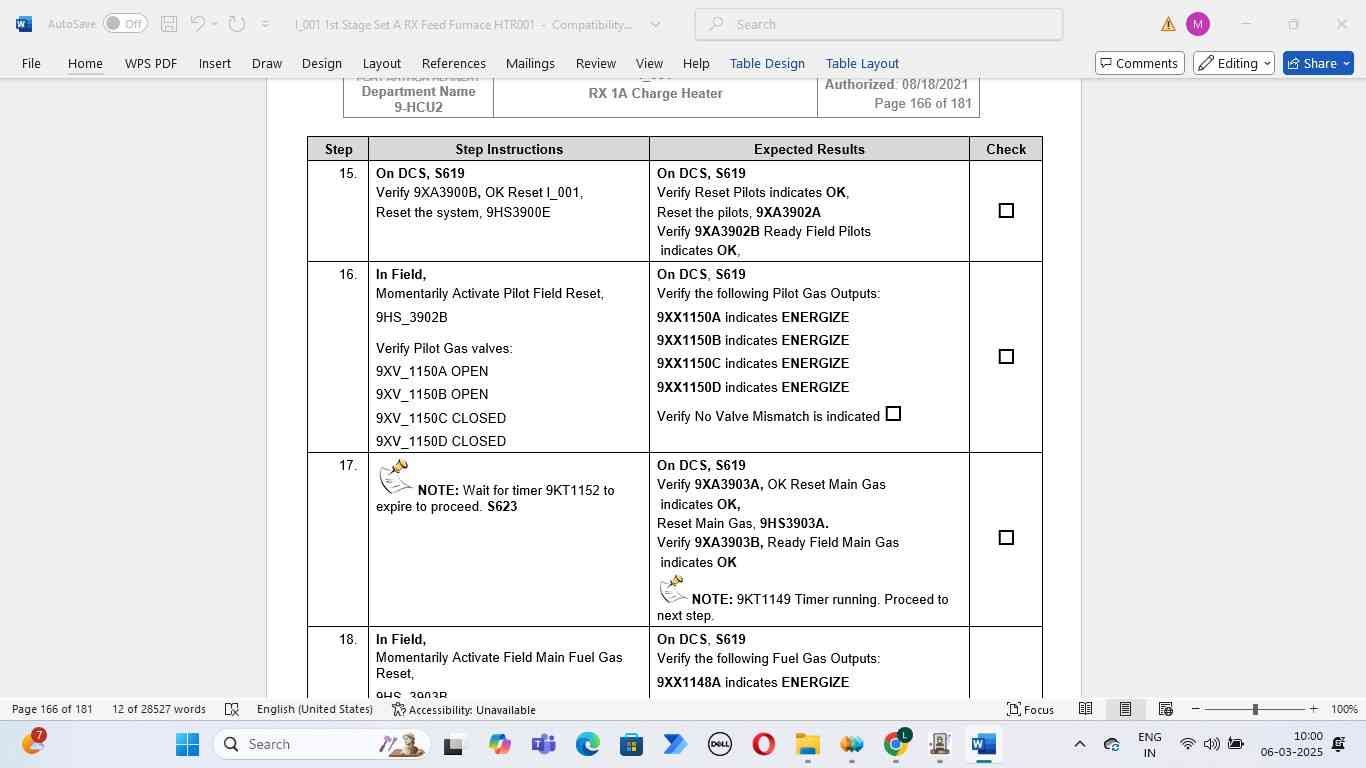1366x768 pixels.
Task: Open the notification bell in system tray
Action: (1338, 744)
